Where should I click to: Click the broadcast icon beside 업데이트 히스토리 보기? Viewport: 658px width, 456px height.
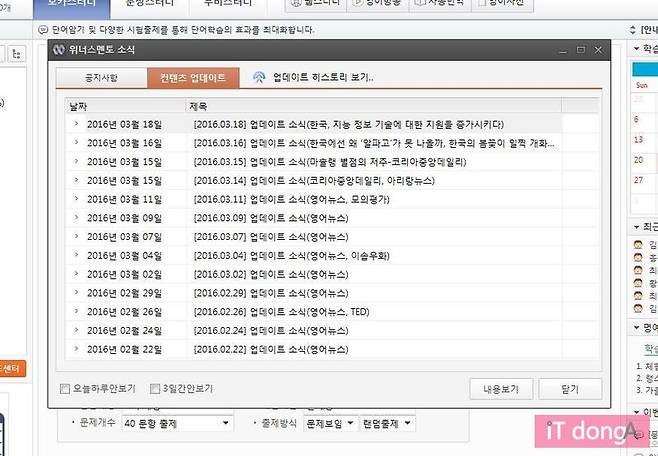[x=259, y=77]
